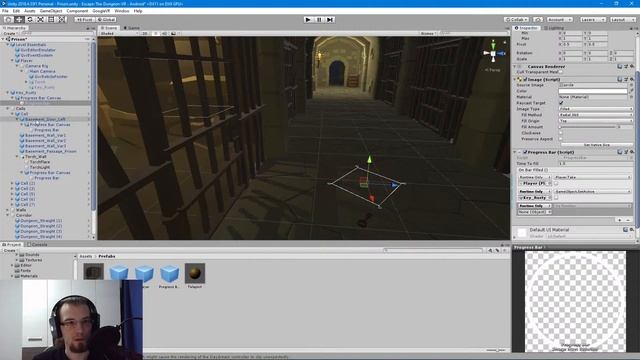
Task: Open the cloud services icon
Action: 538,20
